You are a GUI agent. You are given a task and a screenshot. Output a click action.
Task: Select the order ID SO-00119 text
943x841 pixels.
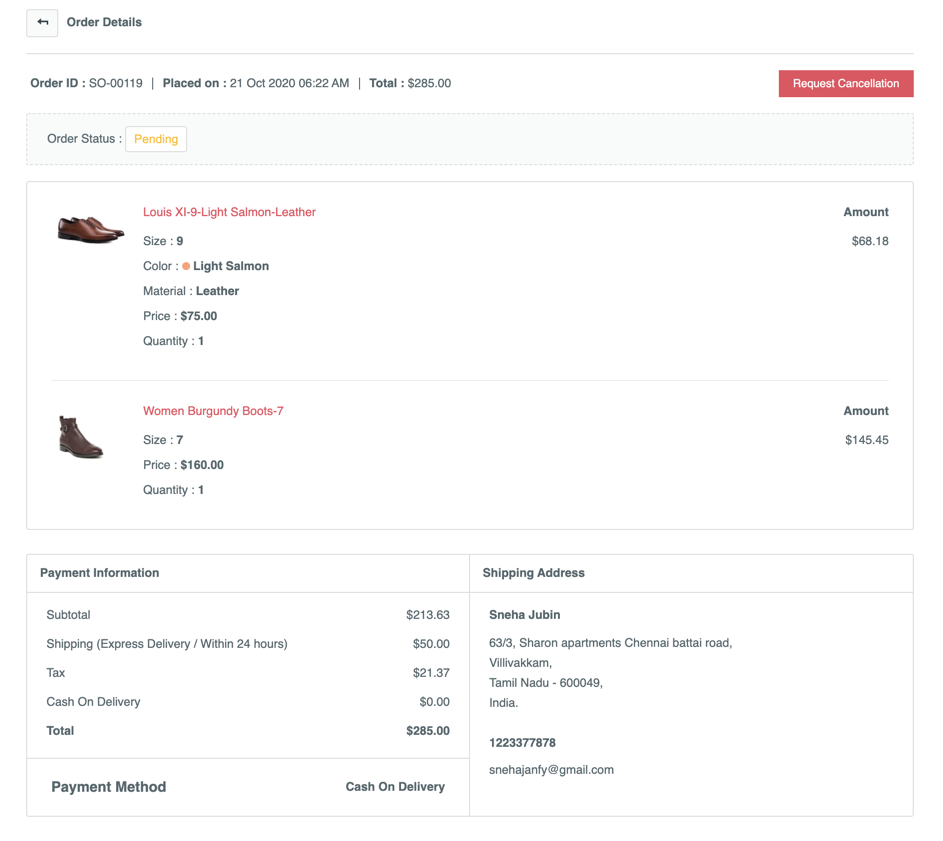tap(115, 84)
